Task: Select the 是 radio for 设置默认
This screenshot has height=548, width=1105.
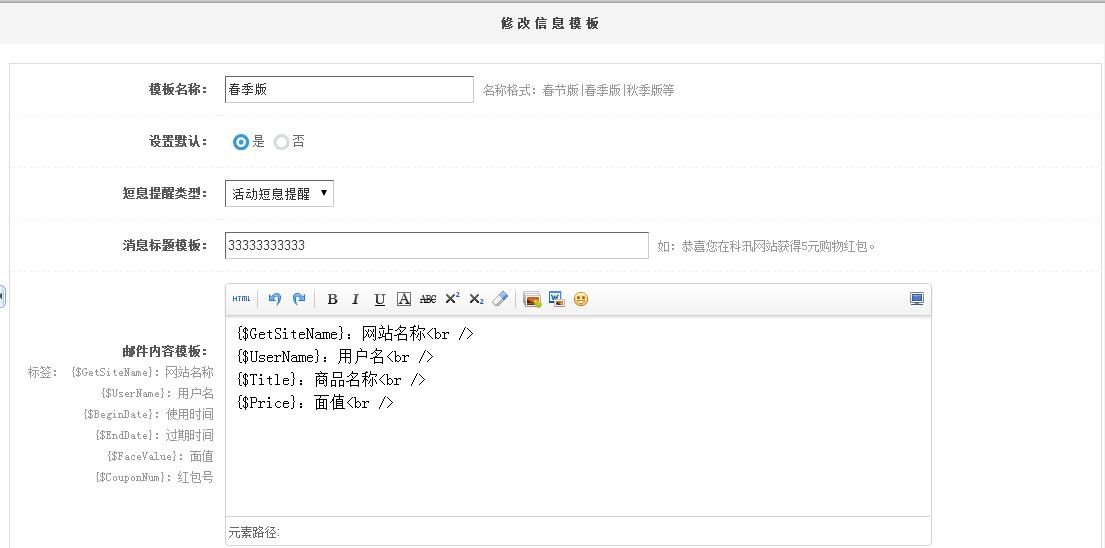Action: click(x=241, y=142)
